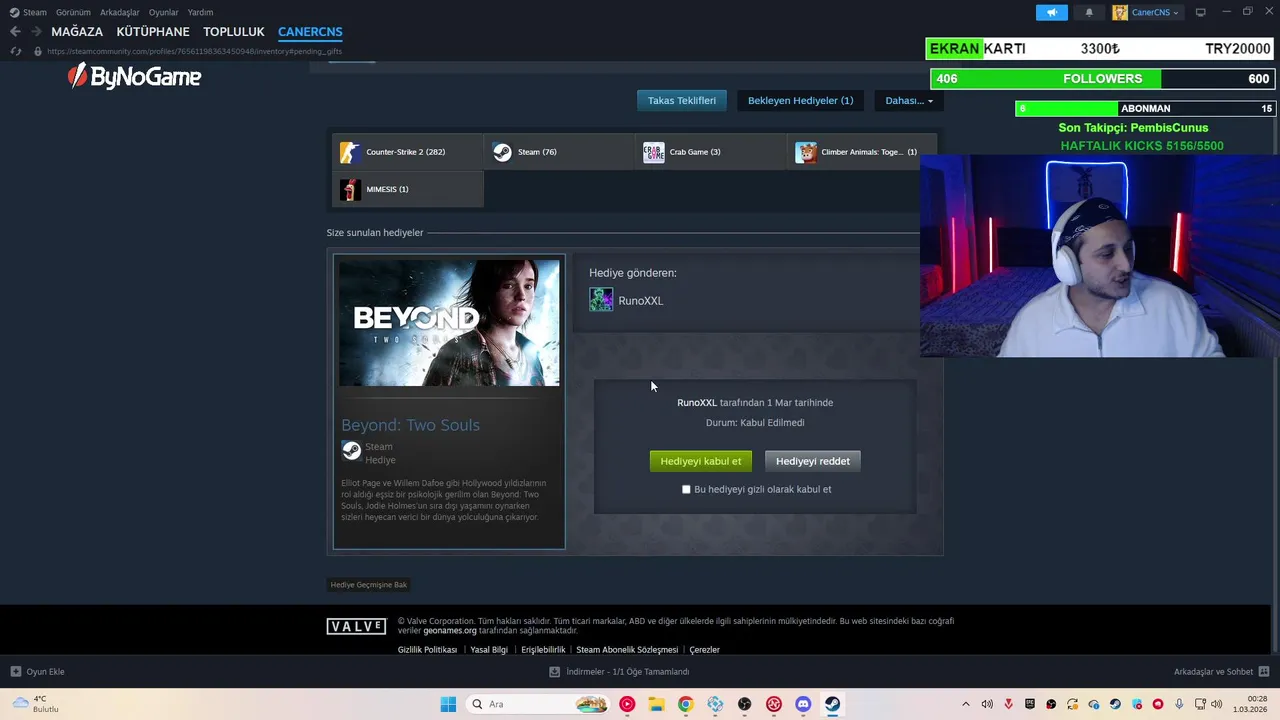Open the Windows Start button
The image size is (1280, 720).
coord(448,704)
